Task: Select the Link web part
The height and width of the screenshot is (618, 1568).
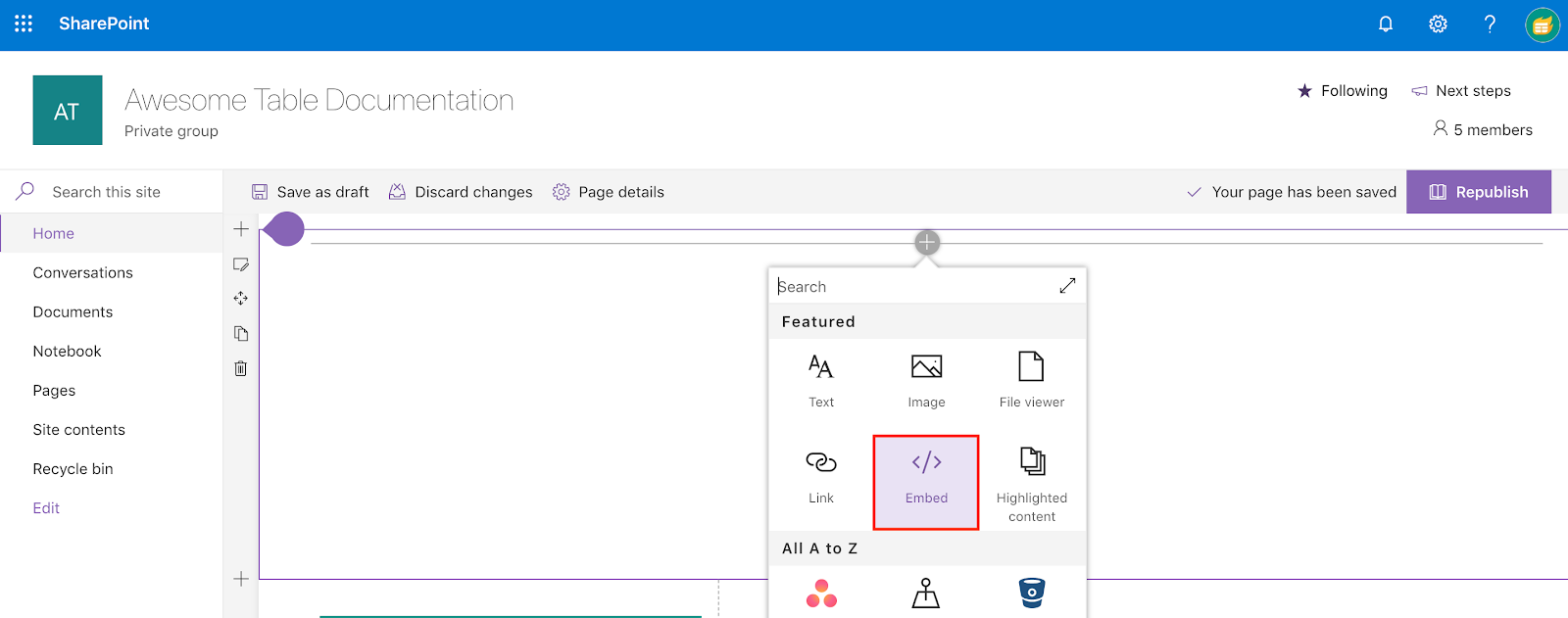Action: (x=821, y=482)
